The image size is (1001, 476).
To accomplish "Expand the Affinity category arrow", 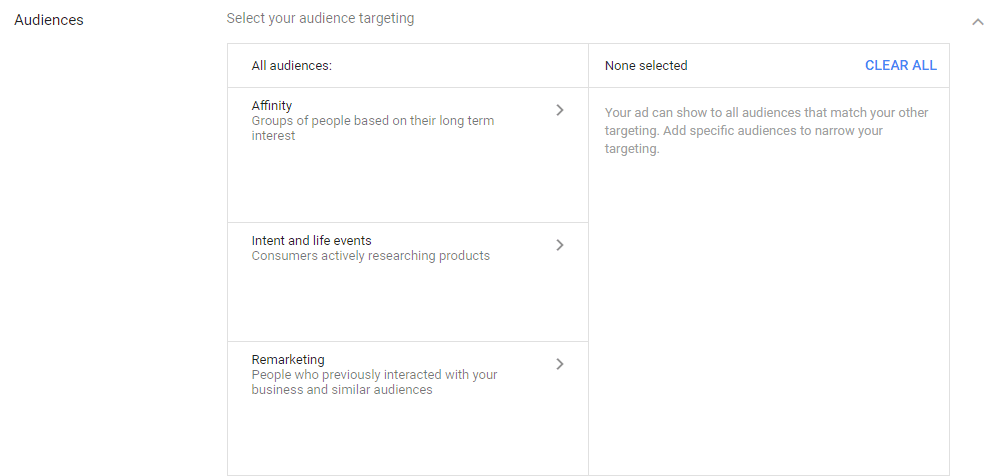I will [560, 110].
